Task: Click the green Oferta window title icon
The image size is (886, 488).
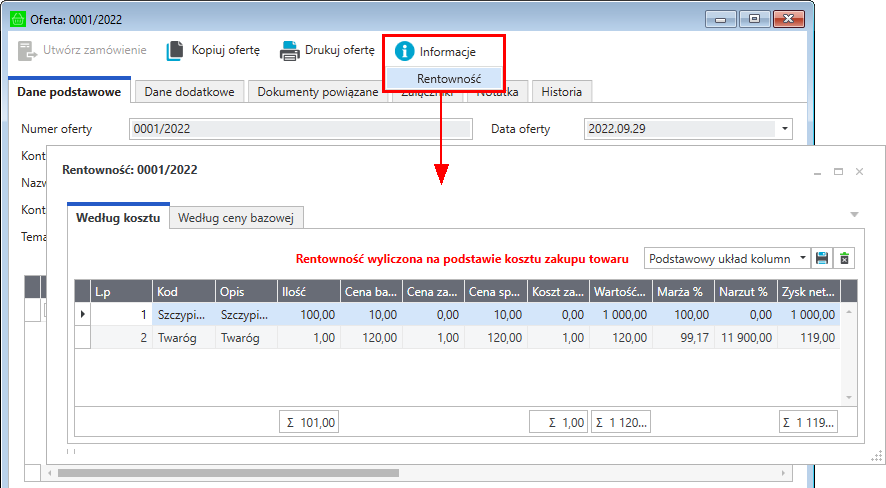Action: tap(17, 17)
